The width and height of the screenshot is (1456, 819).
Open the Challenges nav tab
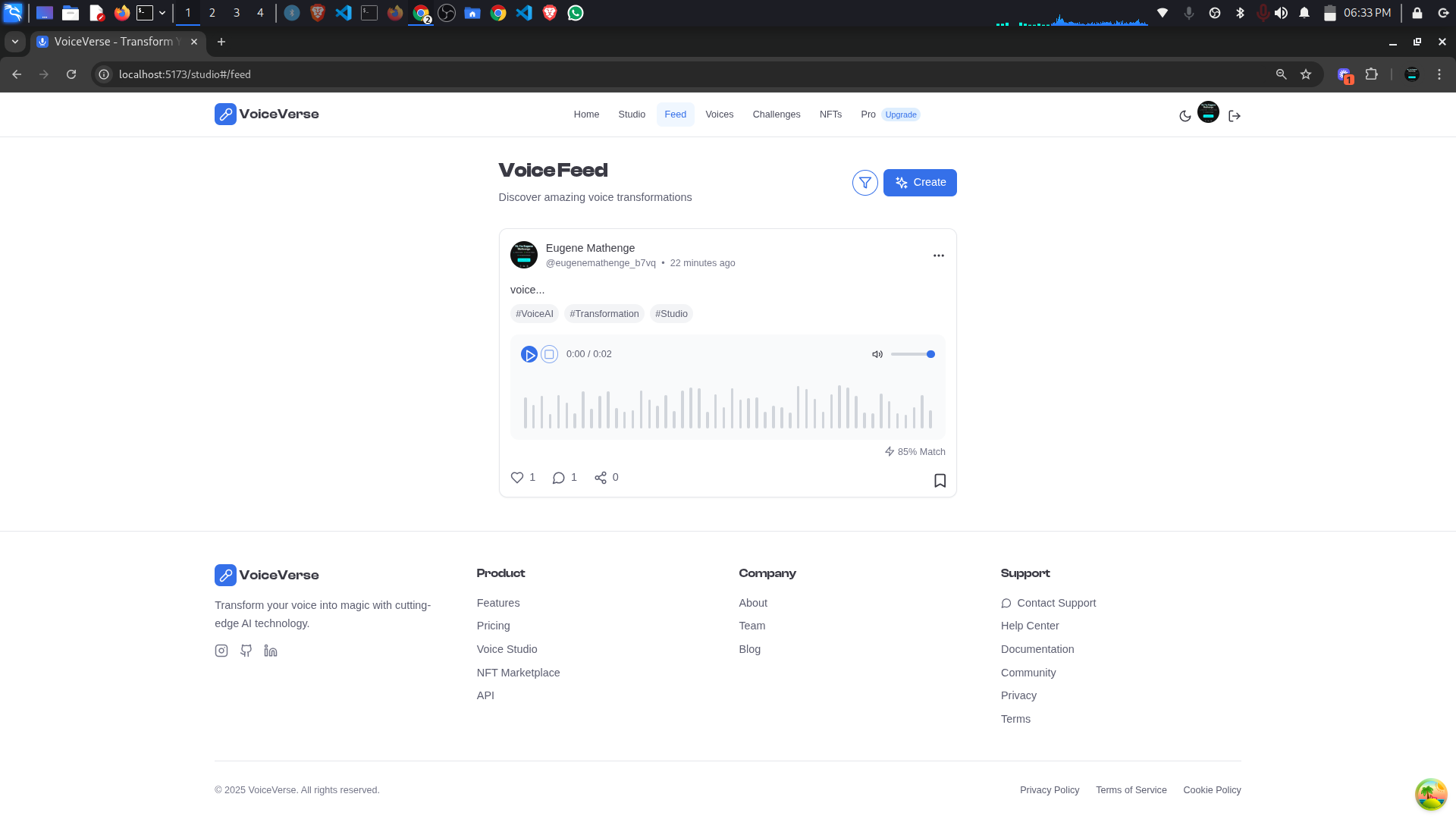(777, 115)
